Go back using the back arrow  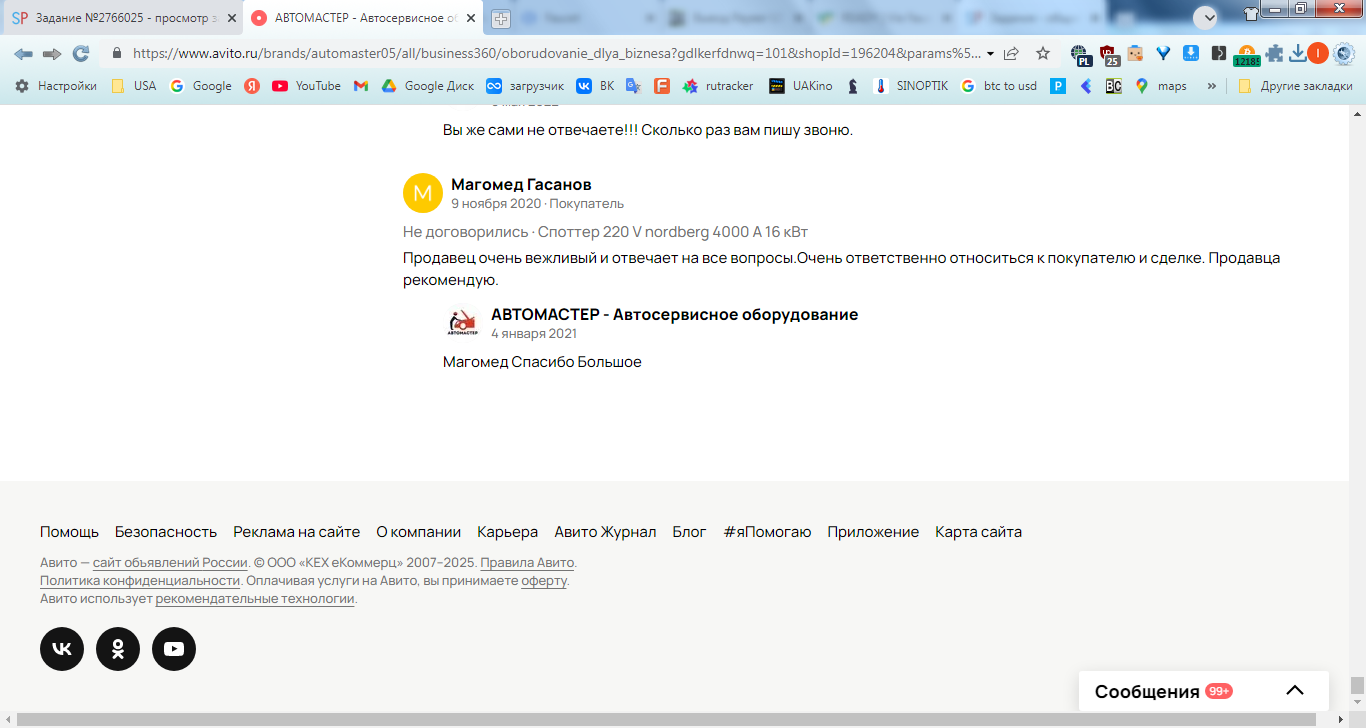pyautogui.click(x=23, y=53)
